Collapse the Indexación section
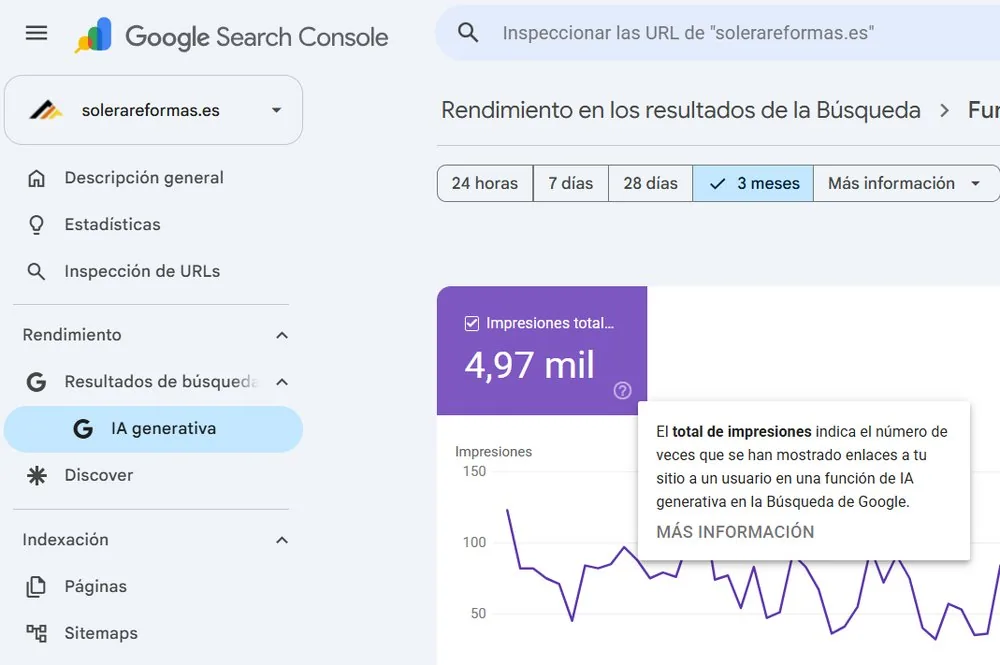1000x665 pixels. tap(282, 540)
